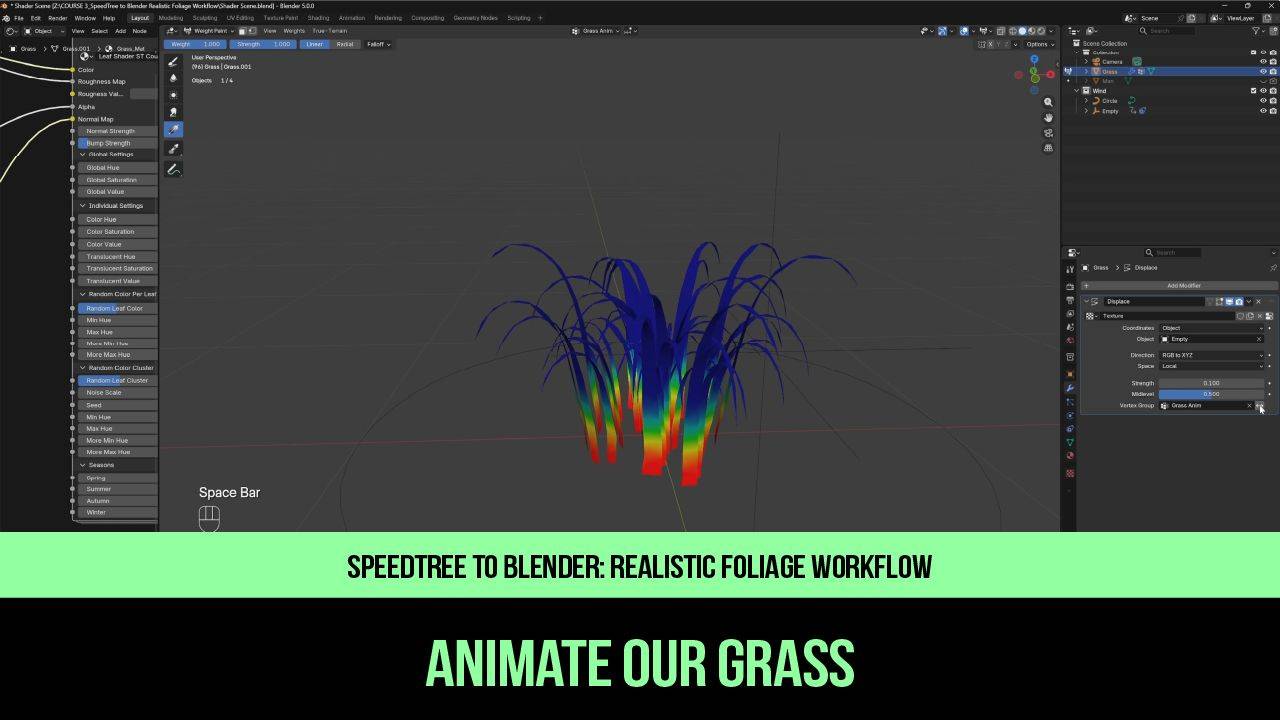This screenshot has width=1280, height=720.
Task: Collapse the Wind collection in outliner
Action: (x=1077, y=91)
